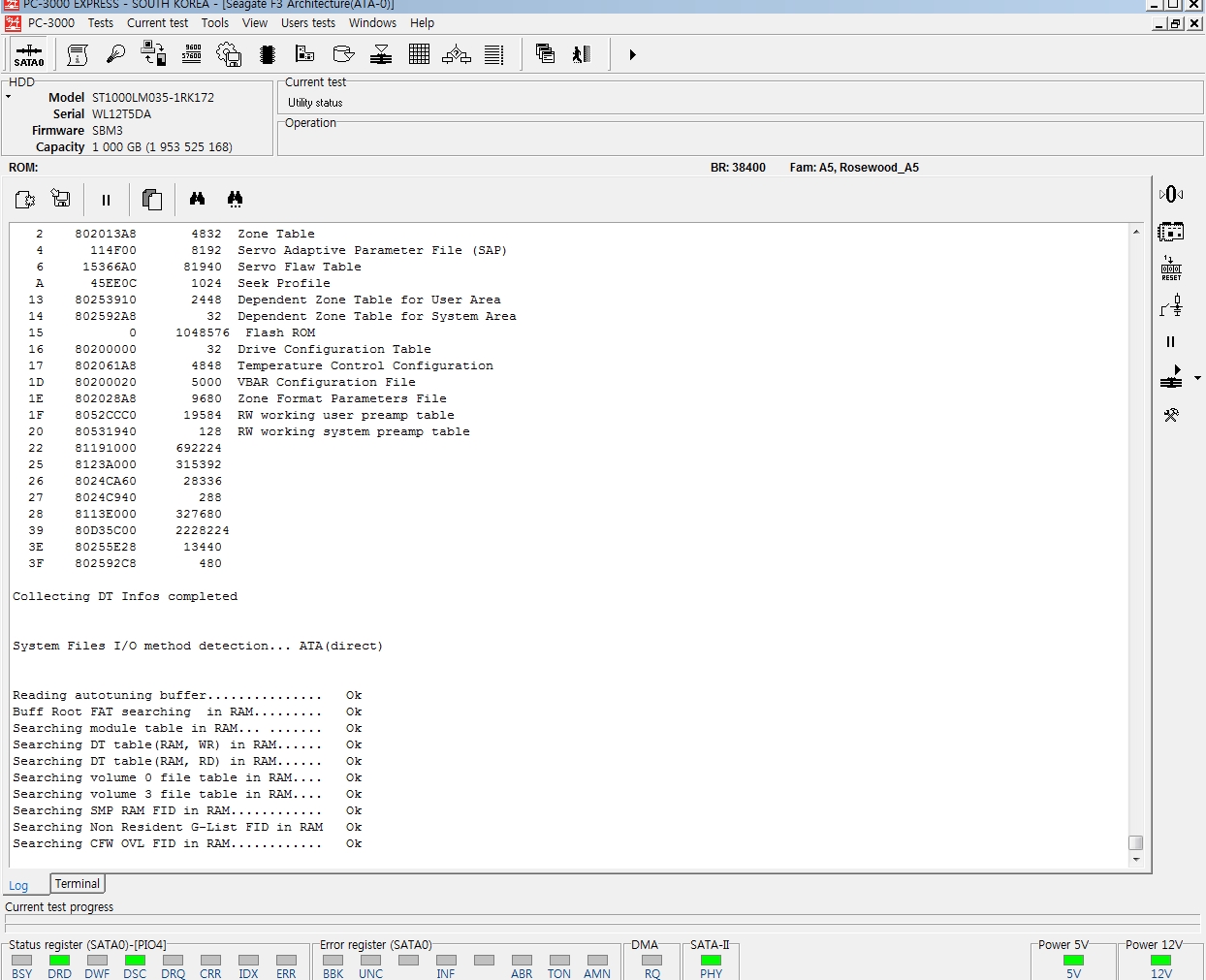Click the first binoculars find icon
Viewport: 1206px width, 980px height.
coord(198,199)
